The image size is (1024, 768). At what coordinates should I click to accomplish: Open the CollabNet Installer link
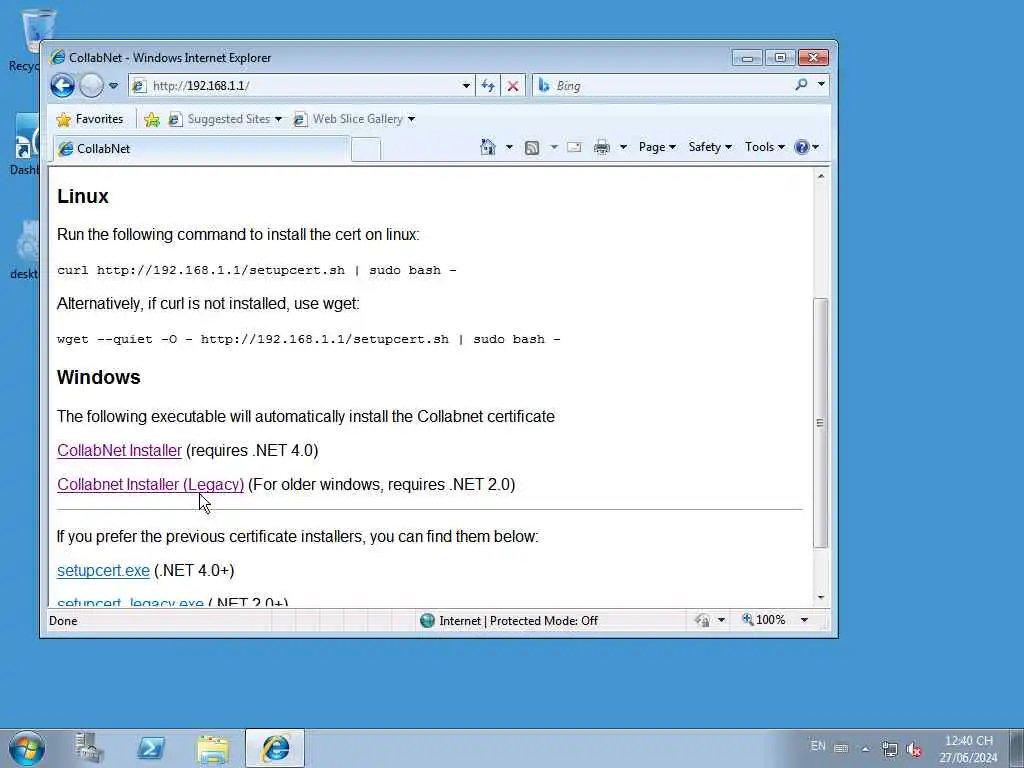coord(120,451)
